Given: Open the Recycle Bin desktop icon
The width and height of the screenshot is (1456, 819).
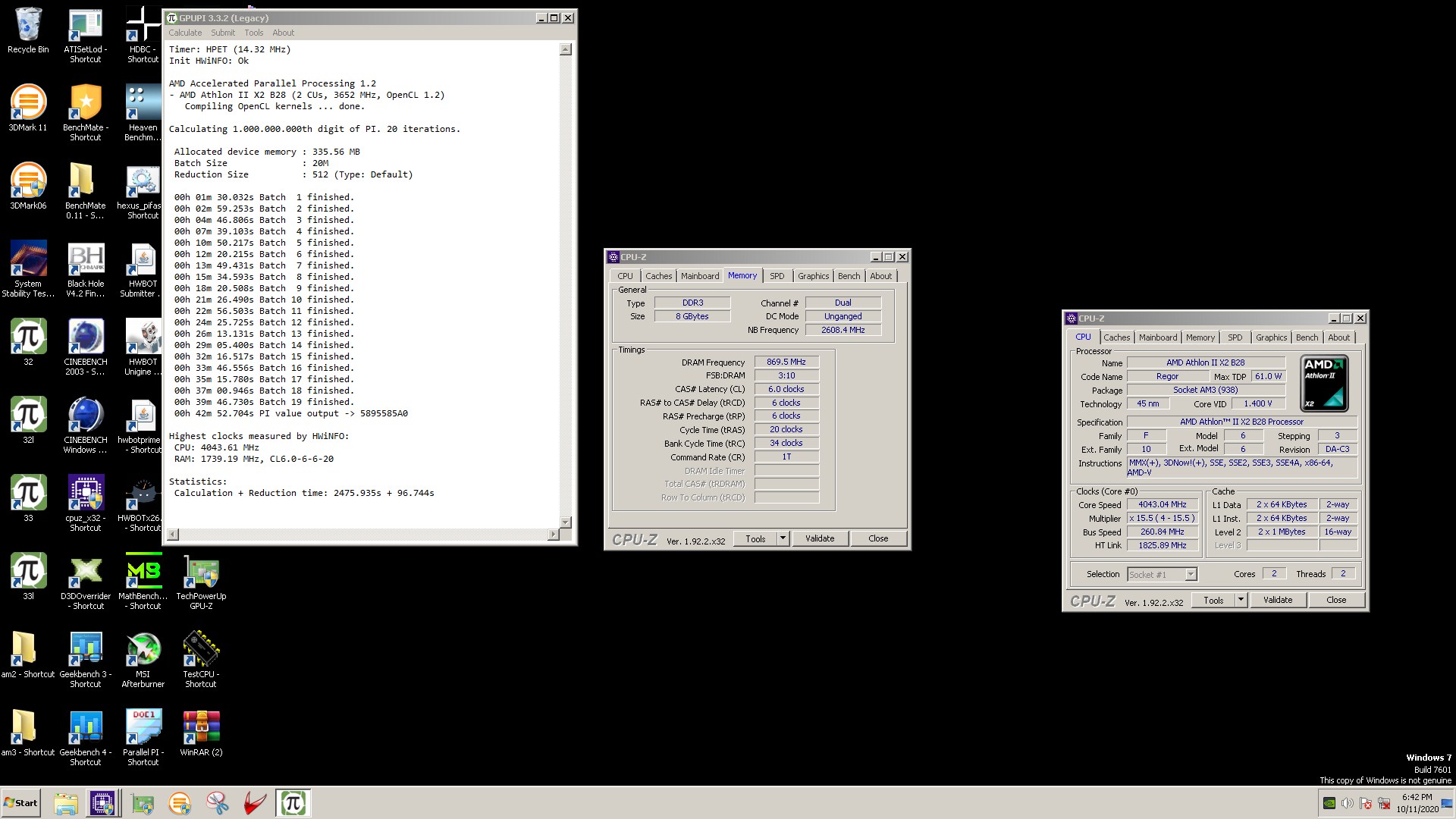Looking at the screenshot, I should click(28, 30).
